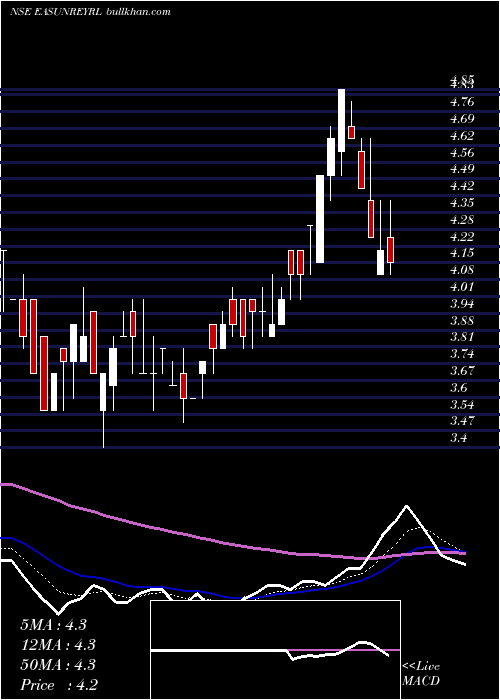
Task: Click the 5MA : 4.3 readout
Action: [x=53, y=625]
